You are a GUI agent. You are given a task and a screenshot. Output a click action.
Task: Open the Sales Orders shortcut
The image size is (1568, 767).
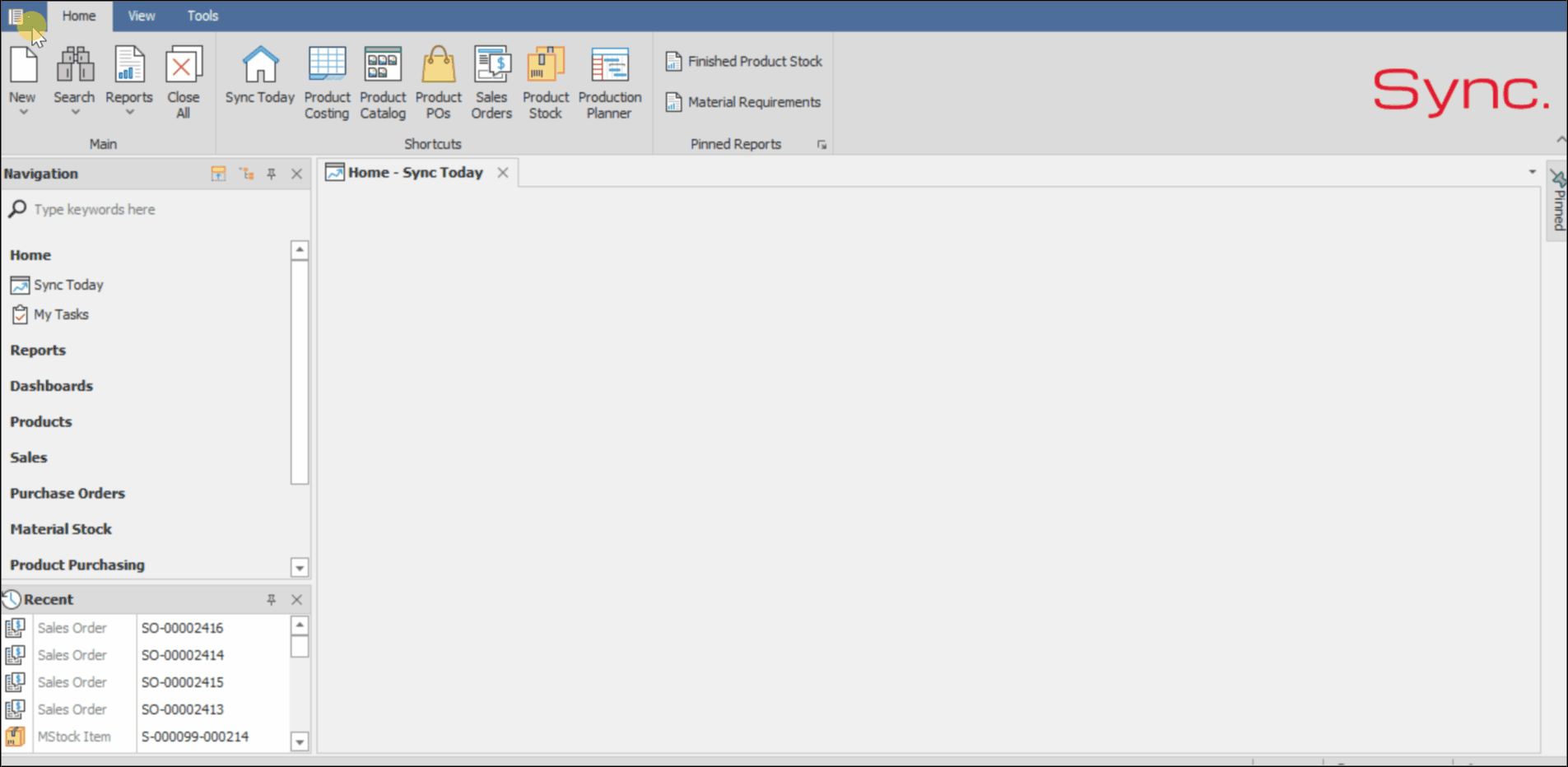click(x=491, y=82)
